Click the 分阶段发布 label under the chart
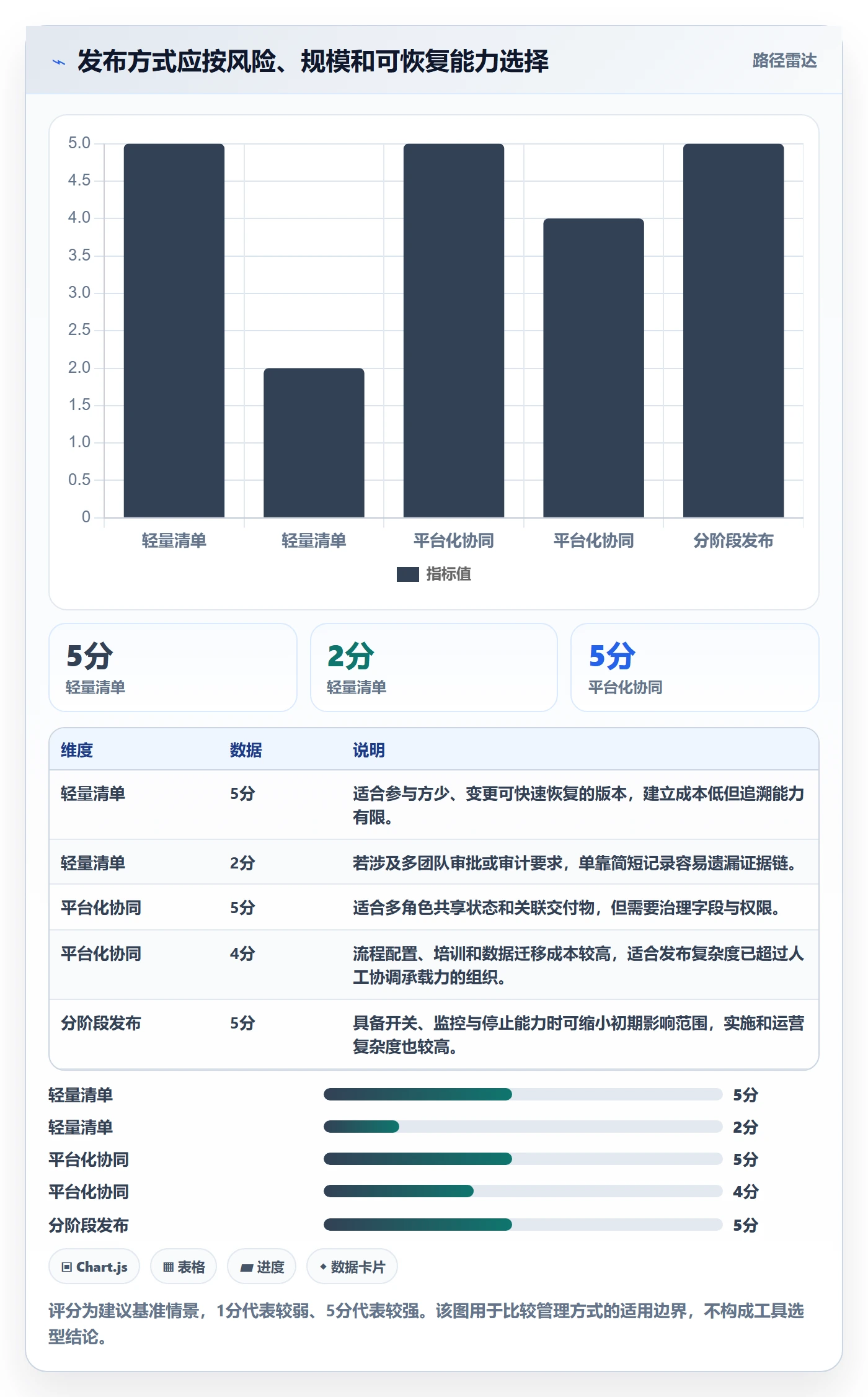 pyautogui.click(x=733, y=541)
